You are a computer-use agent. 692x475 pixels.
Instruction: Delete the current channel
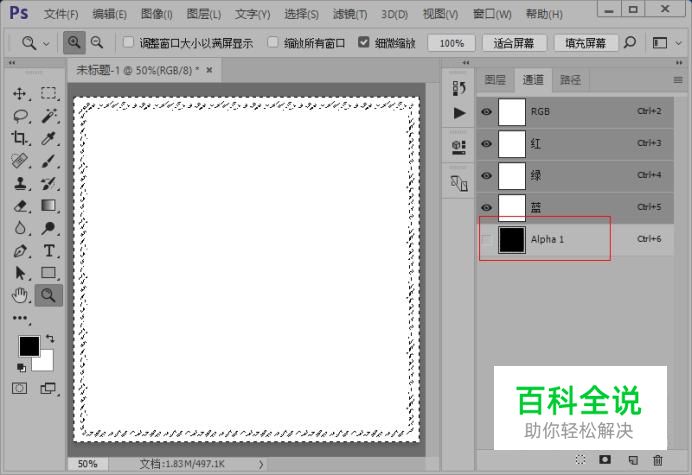click(658, 460)
